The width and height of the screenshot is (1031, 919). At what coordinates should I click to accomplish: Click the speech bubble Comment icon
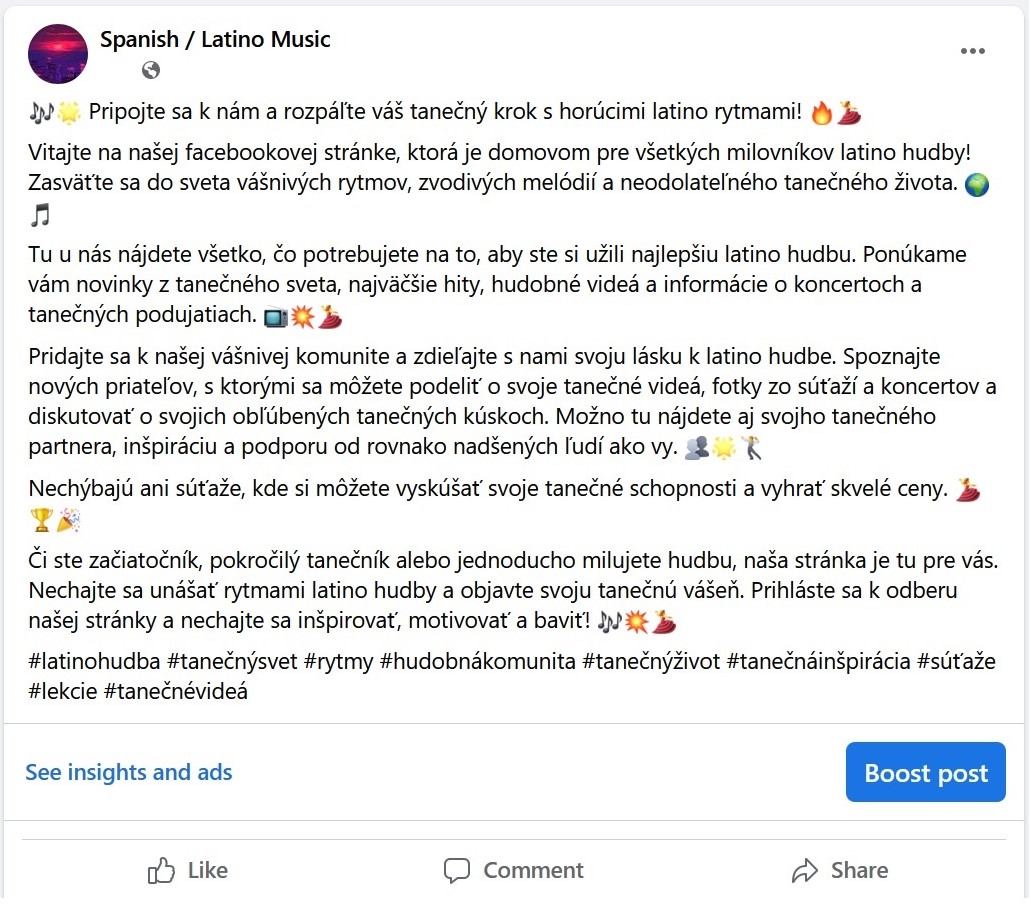pos(456,870)
